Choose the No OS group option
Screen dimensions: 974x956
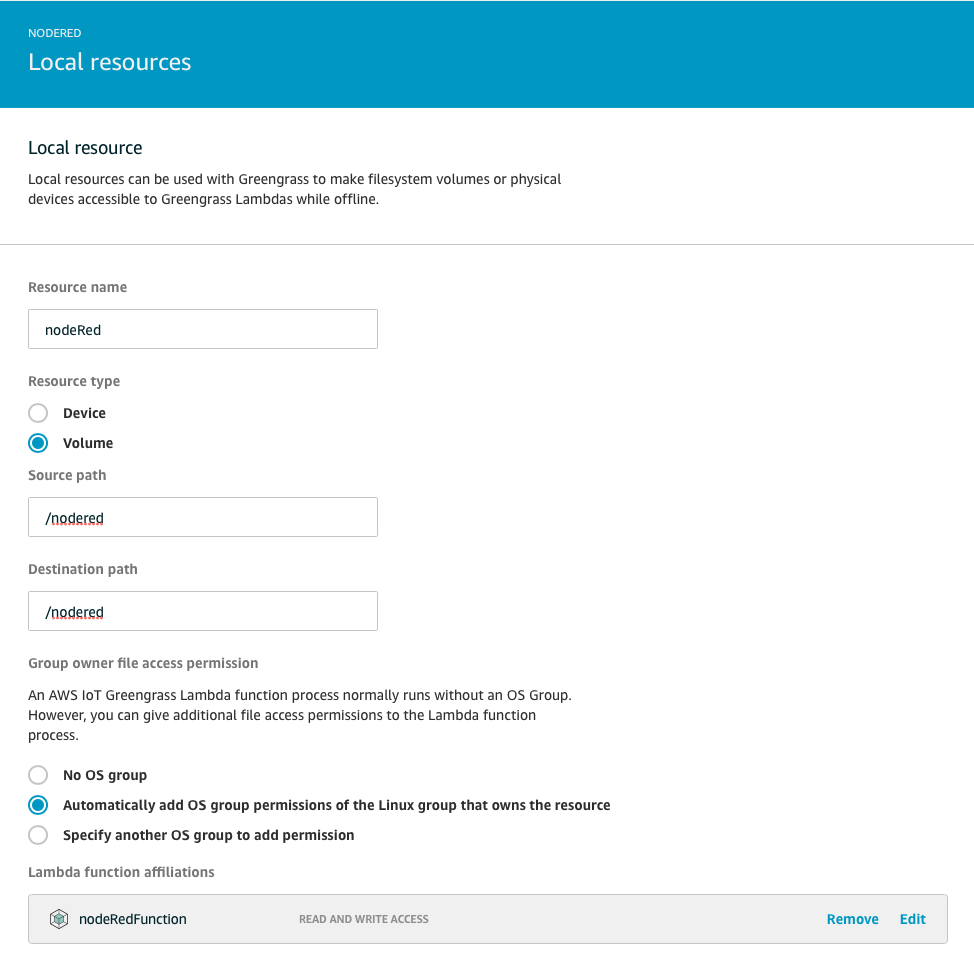(38, 775)
